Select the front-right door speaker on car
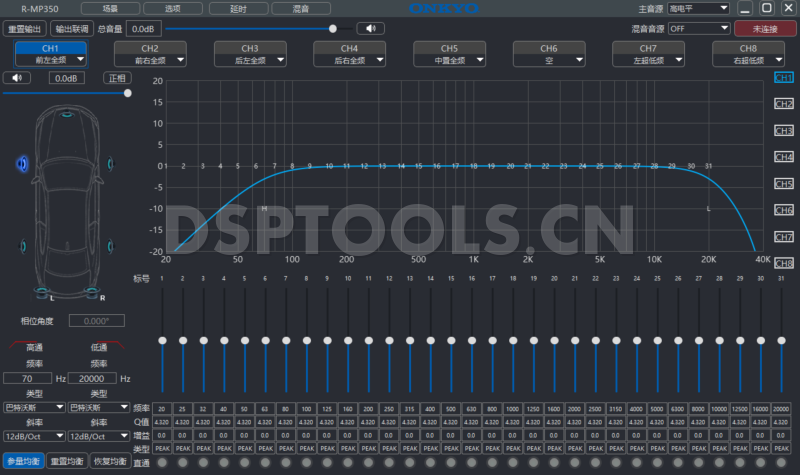This screenshot has width=800, height=475. click(x=111, y=164)
